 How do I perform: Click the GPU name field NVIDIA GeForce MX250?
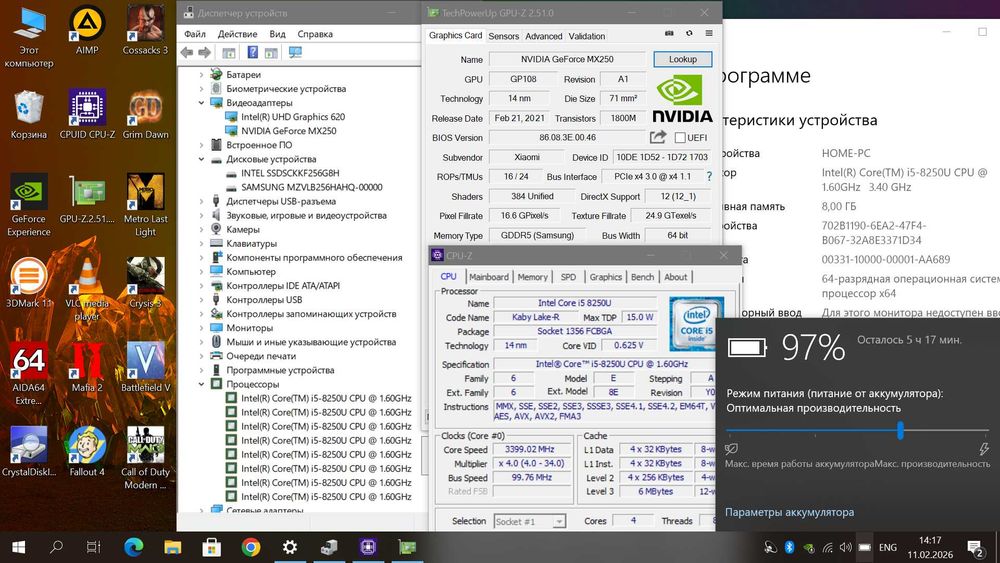click(x=567, y=59)
